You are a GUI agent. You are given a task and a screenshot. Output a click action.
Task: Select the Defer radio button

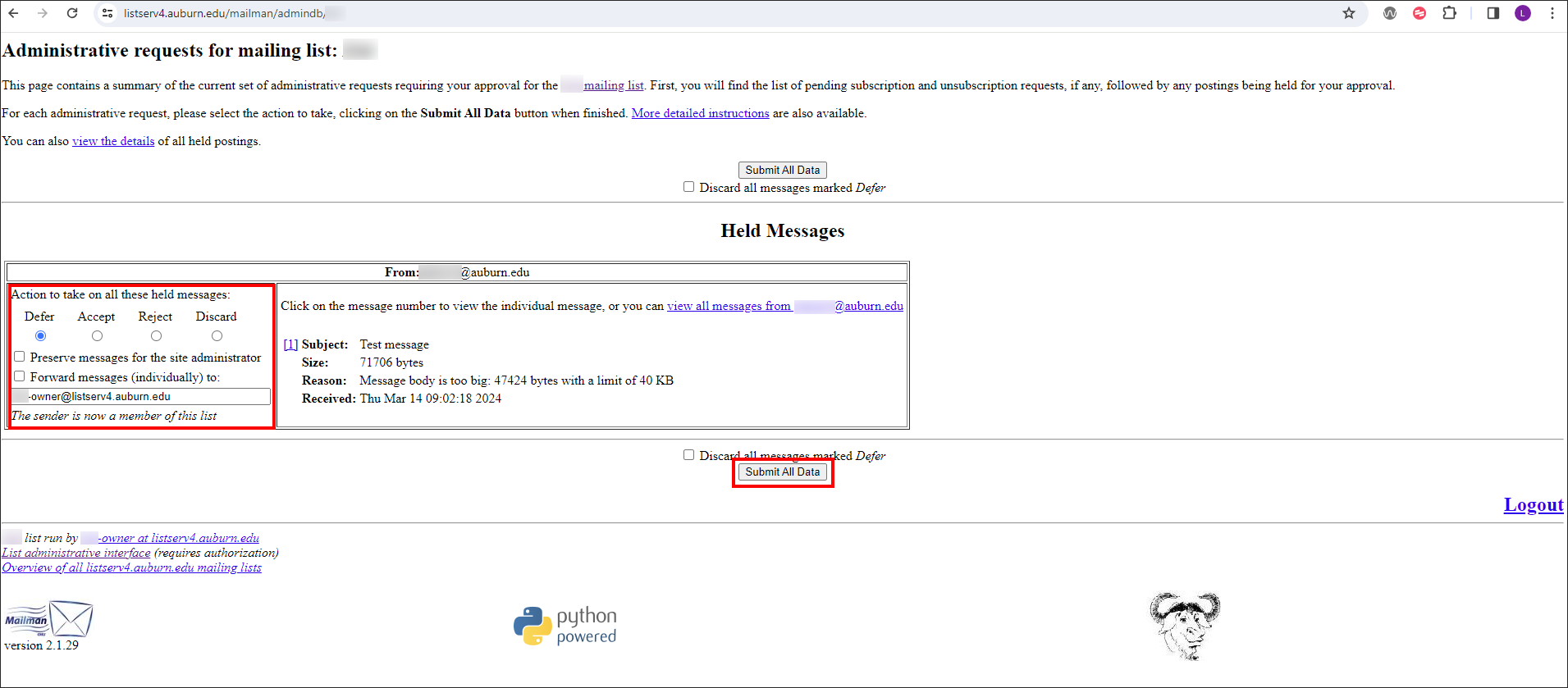[x=40, y=335]
